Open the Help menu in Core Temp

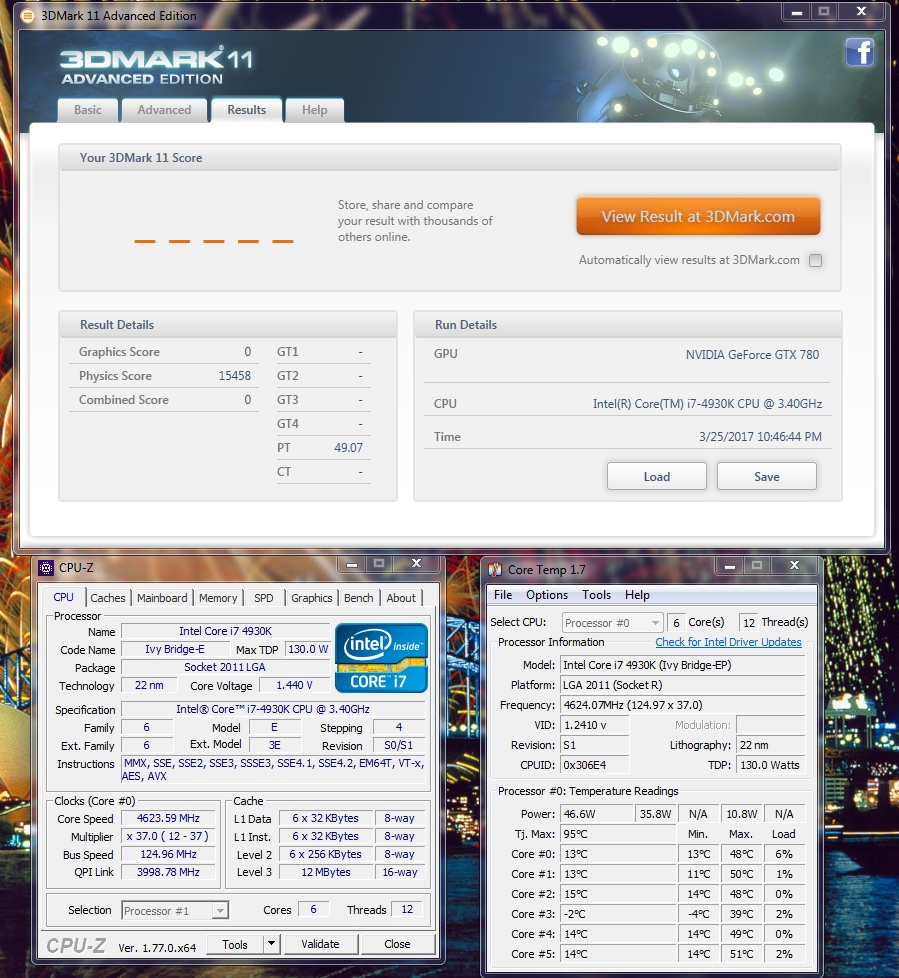point(637,595)
